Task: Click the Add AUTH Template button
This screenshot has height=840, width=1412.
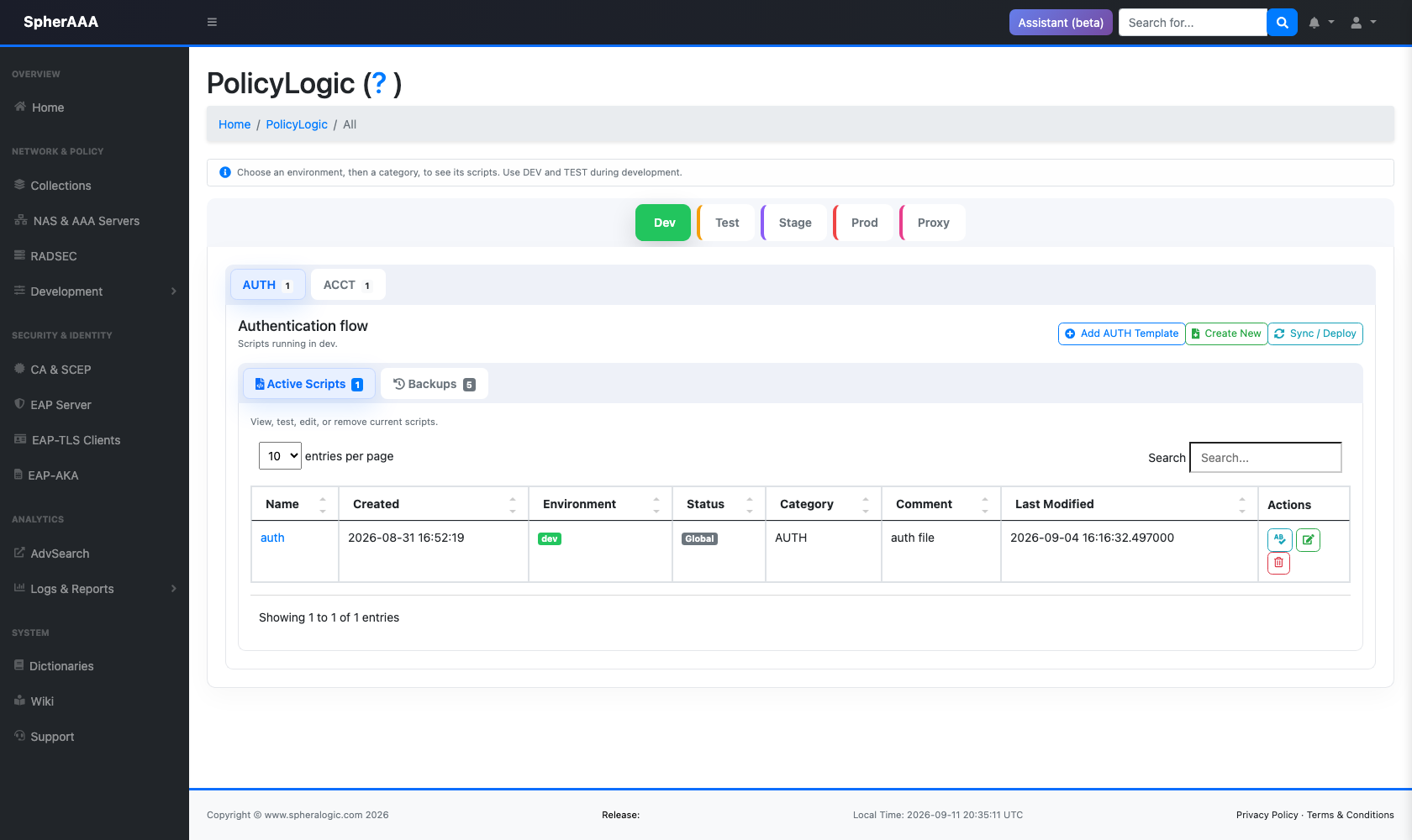Action: (x=1121, y=333)
